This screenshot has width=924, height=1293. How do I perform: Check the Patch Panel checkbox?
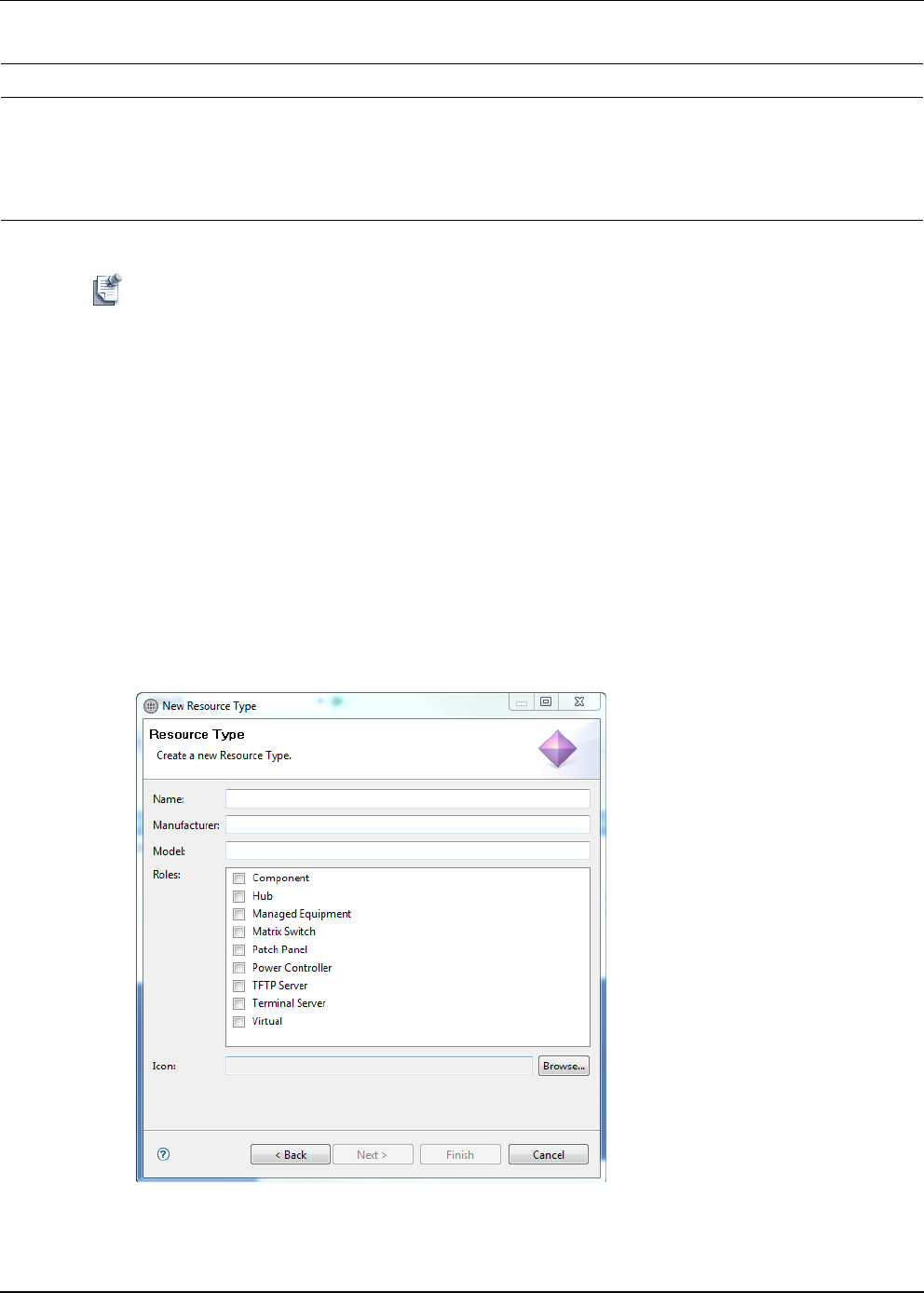pyautogui.click(x=239, y=950)
